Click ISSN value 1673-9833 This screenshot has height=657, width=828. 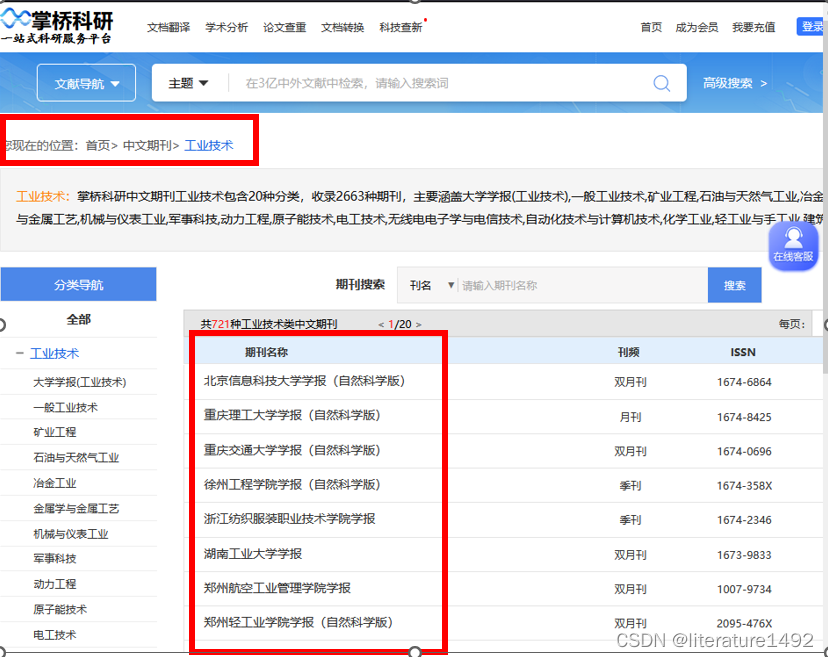pyautogui.click(x=744, y=555)
